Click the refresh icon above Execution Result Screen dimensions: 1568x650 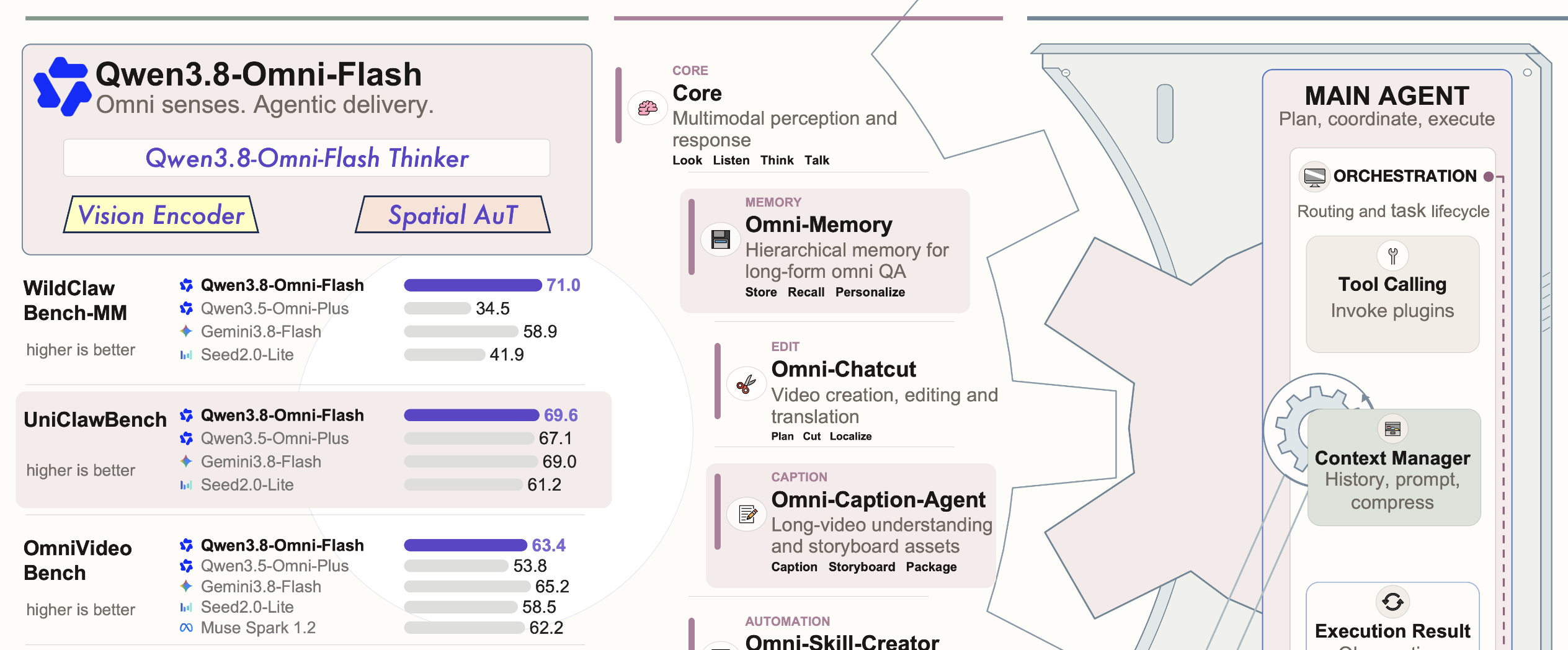click(x=1392, y=602)
